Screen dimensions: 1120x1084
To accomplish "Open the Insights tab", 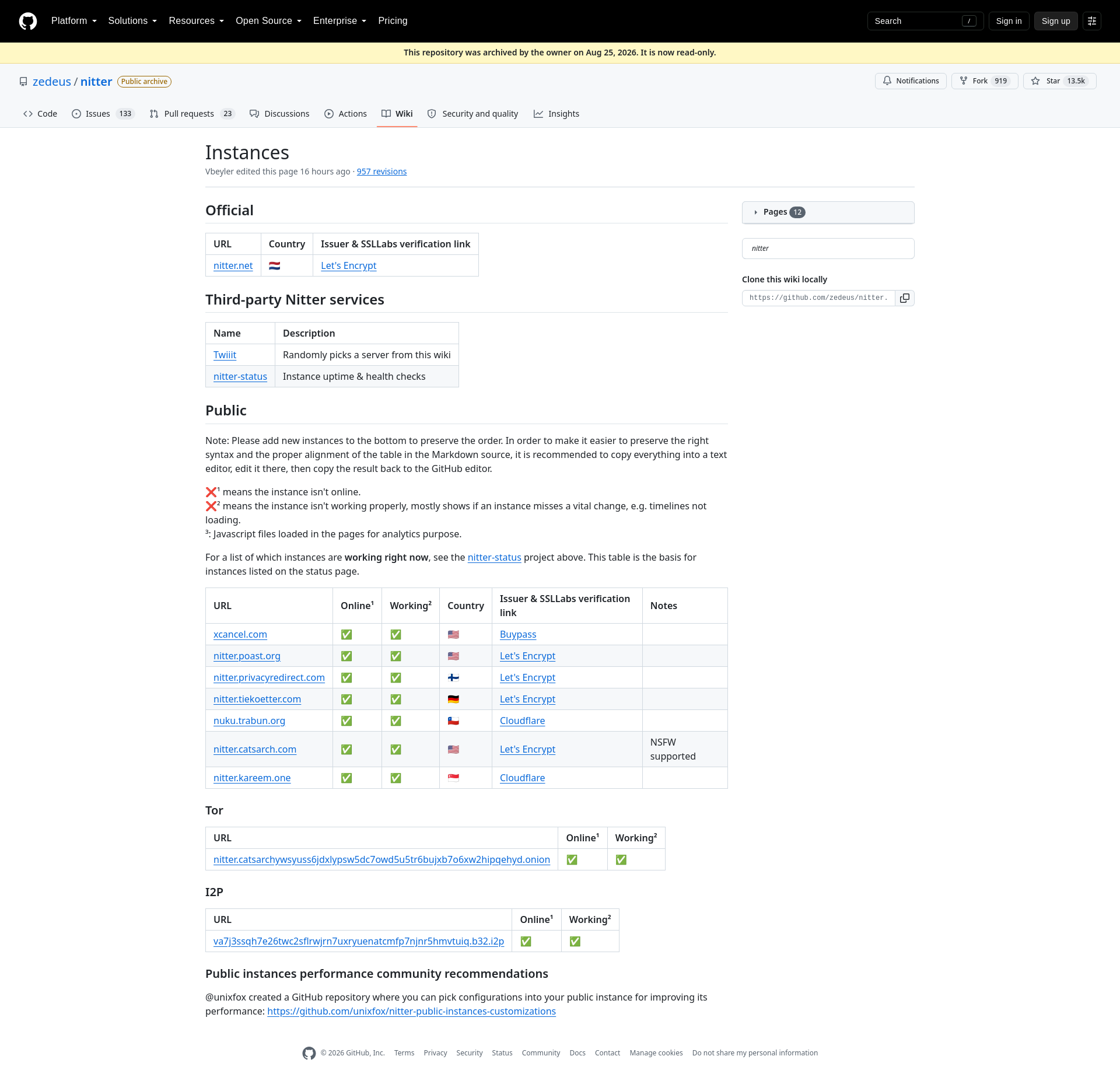I will [x=556, y=114].
